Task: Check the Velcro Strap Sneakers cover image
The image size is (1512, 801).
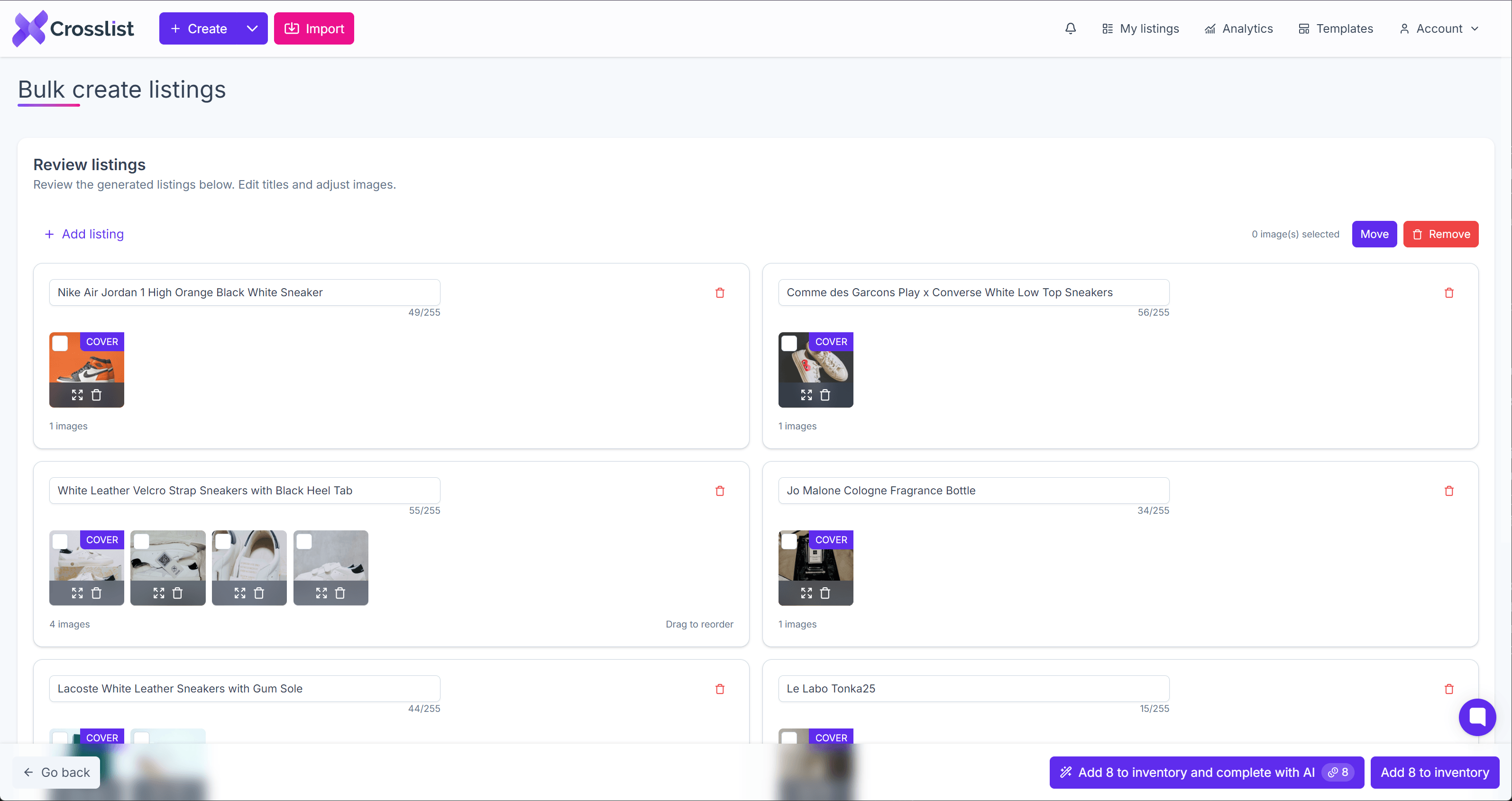Action: (61, 541)
